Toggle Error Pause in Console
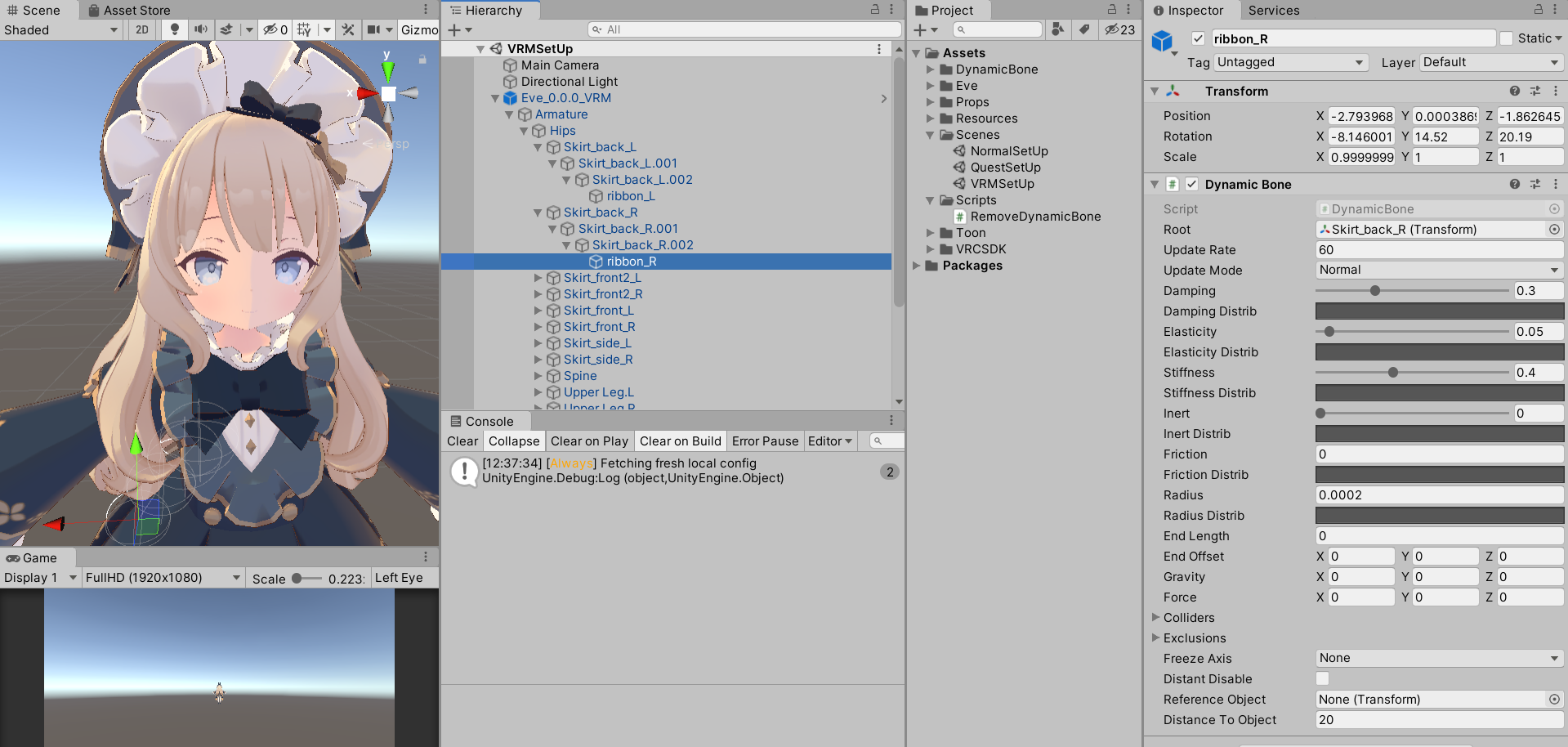 (x=765, y=441)
